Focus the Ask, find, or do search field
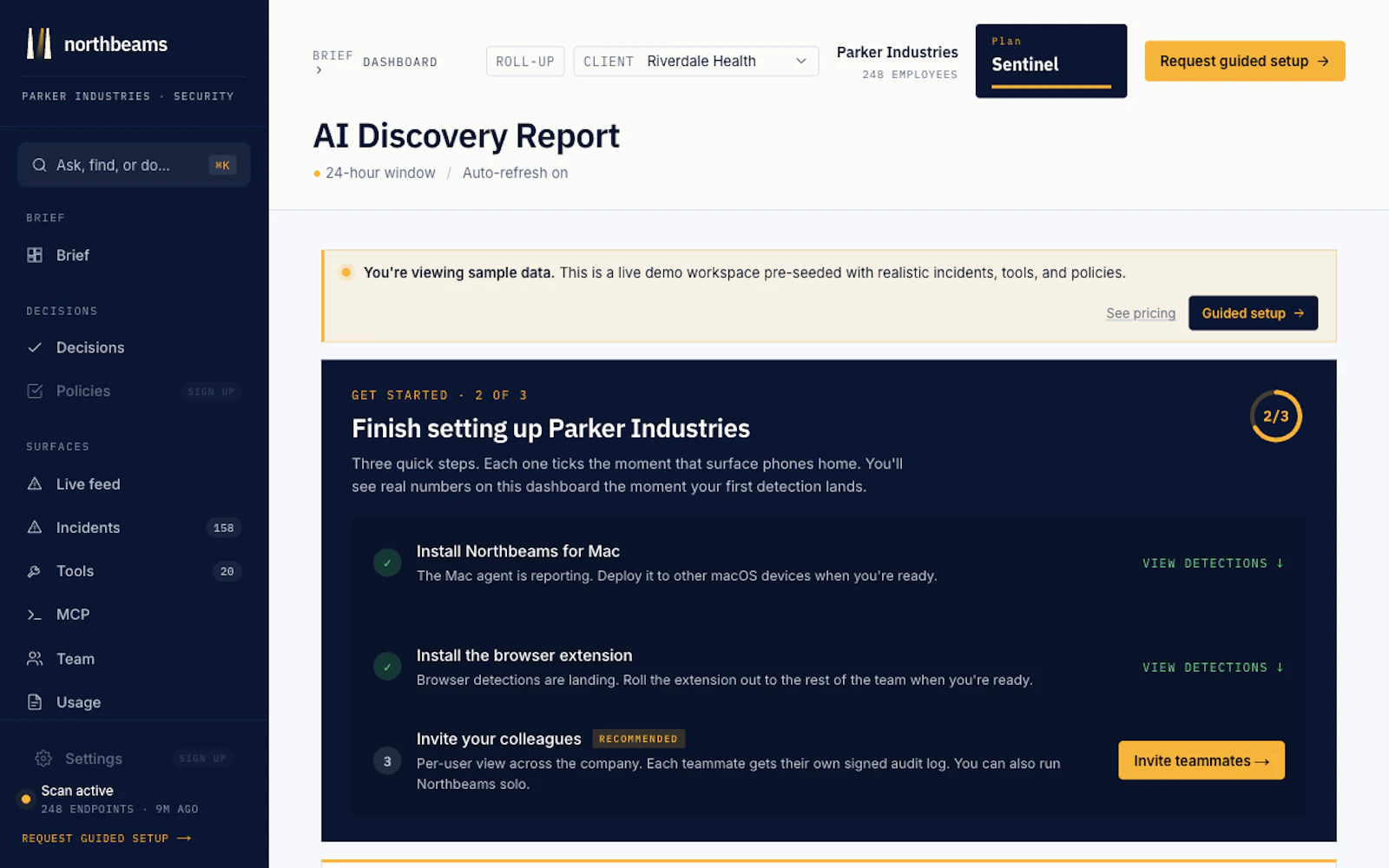The height and width of the screenshot is (868, 1389). pyautogui.click(x=134, y=165)
